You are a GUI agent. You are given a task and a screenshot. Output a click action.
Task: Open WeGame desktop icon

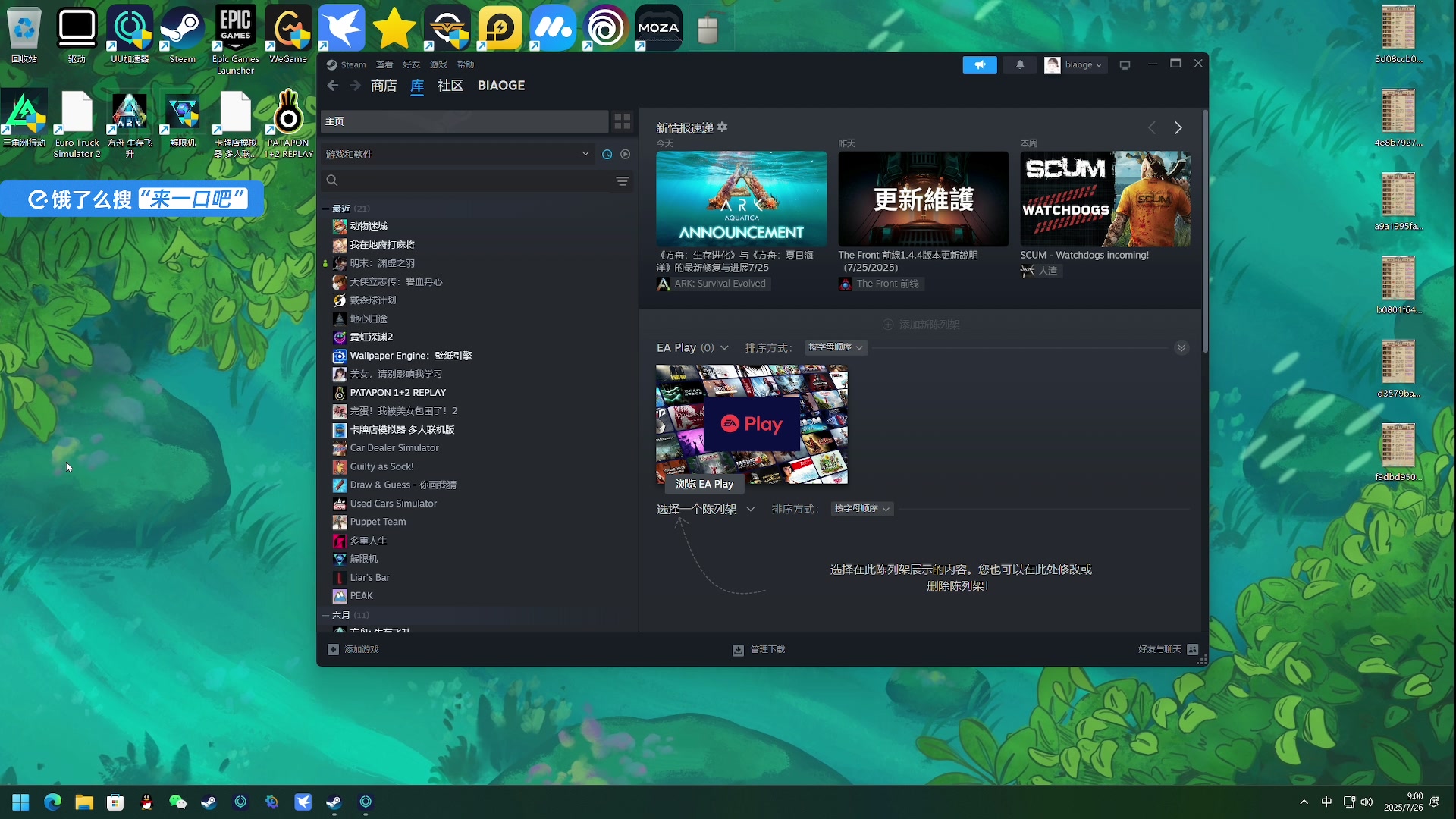[288, 35]
